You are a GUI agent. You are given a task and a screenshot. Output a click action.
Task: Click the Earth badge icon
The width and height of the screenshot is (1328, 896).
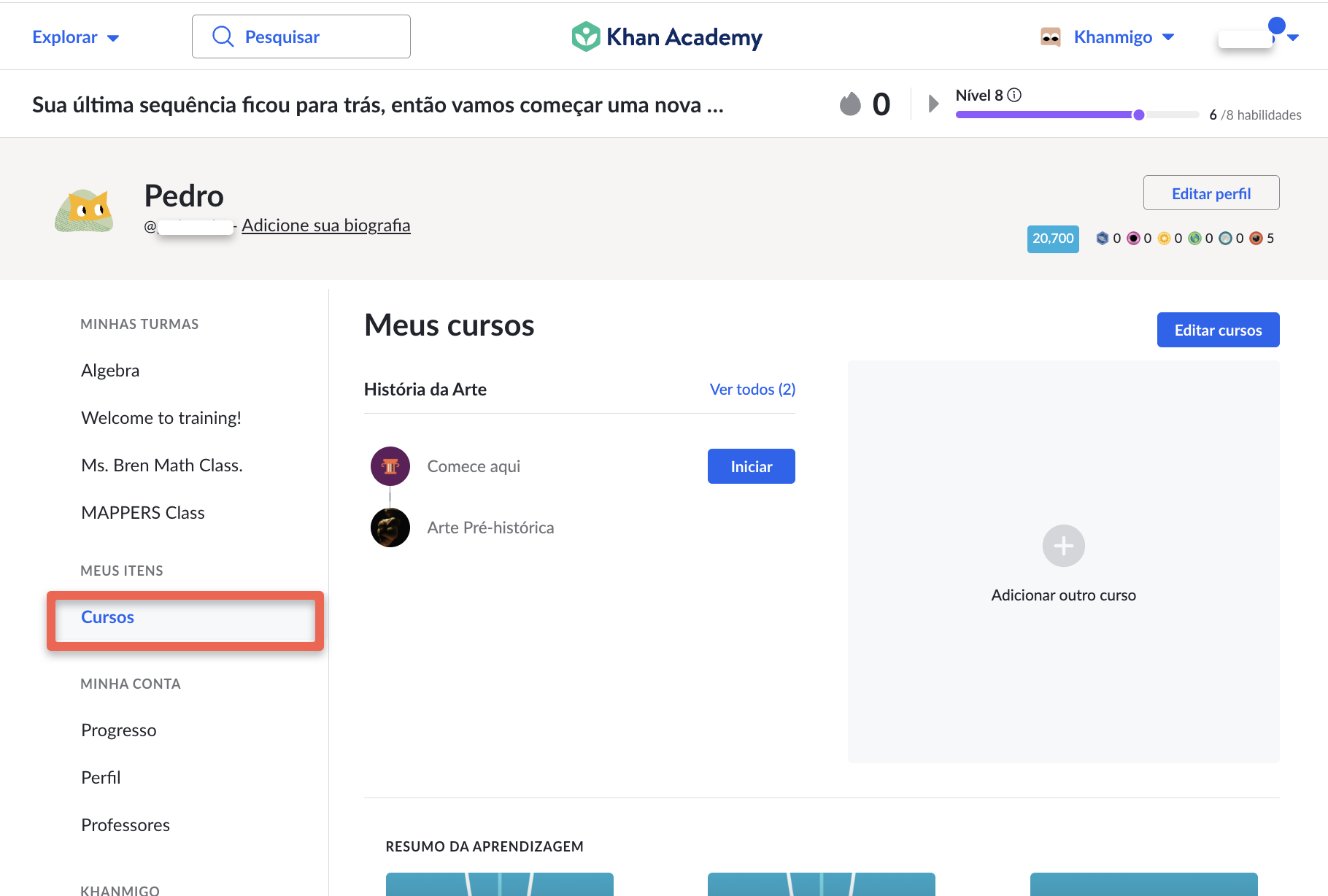[1194, 238]
